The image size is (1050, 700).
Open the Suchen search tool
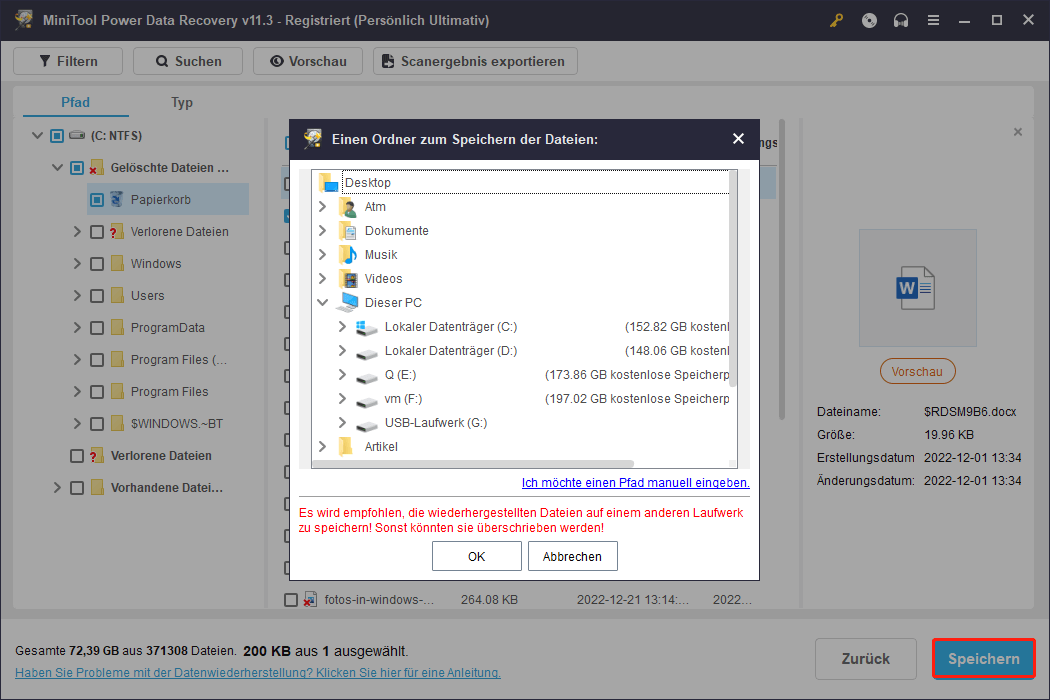(x=188, y=61)
